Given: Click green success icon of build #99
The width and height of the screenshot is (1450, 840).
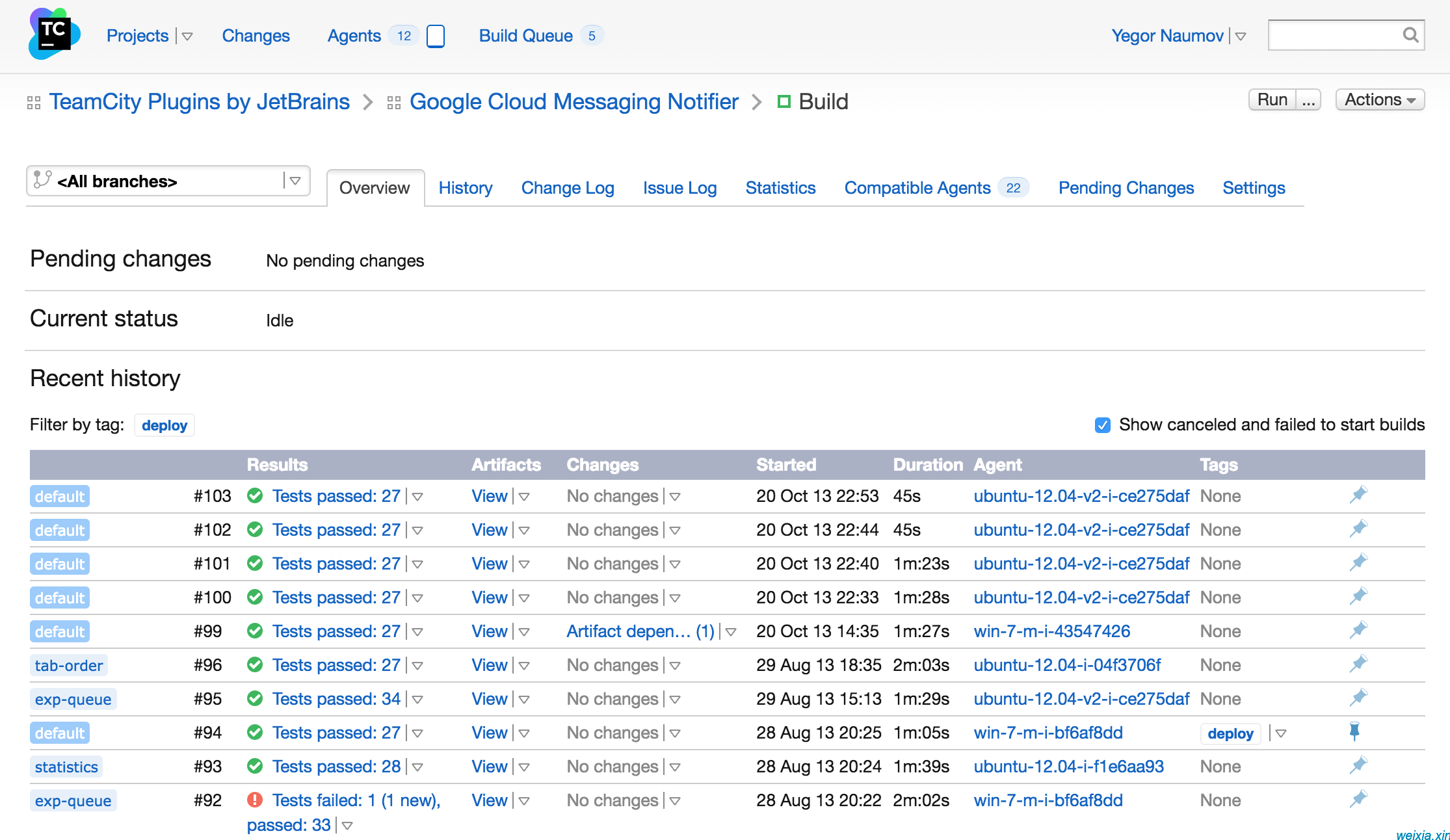Looking at the screenshot, I should [255, 631].
